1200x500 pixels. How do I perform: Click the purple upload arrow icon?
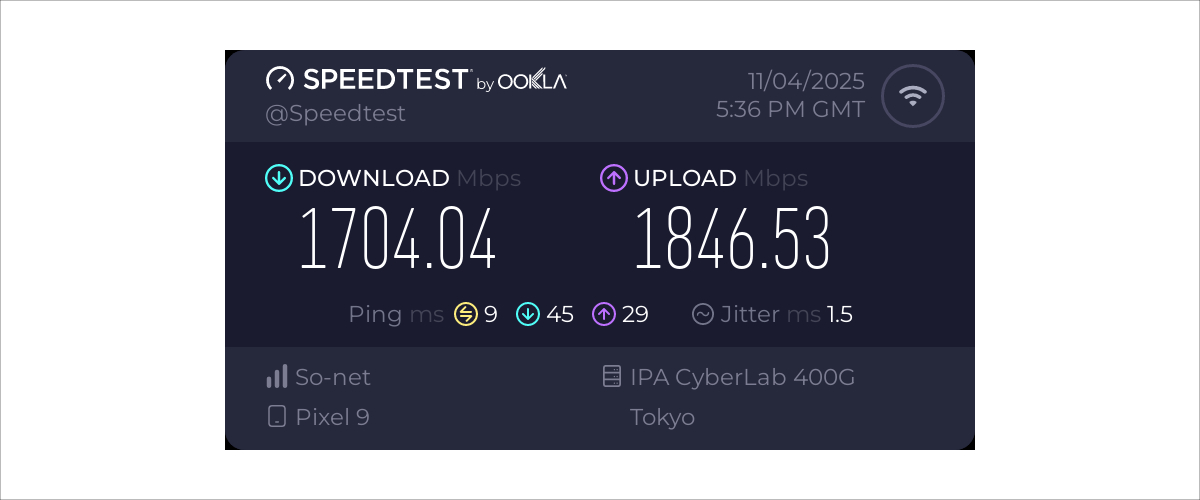[x=613, y=178]
